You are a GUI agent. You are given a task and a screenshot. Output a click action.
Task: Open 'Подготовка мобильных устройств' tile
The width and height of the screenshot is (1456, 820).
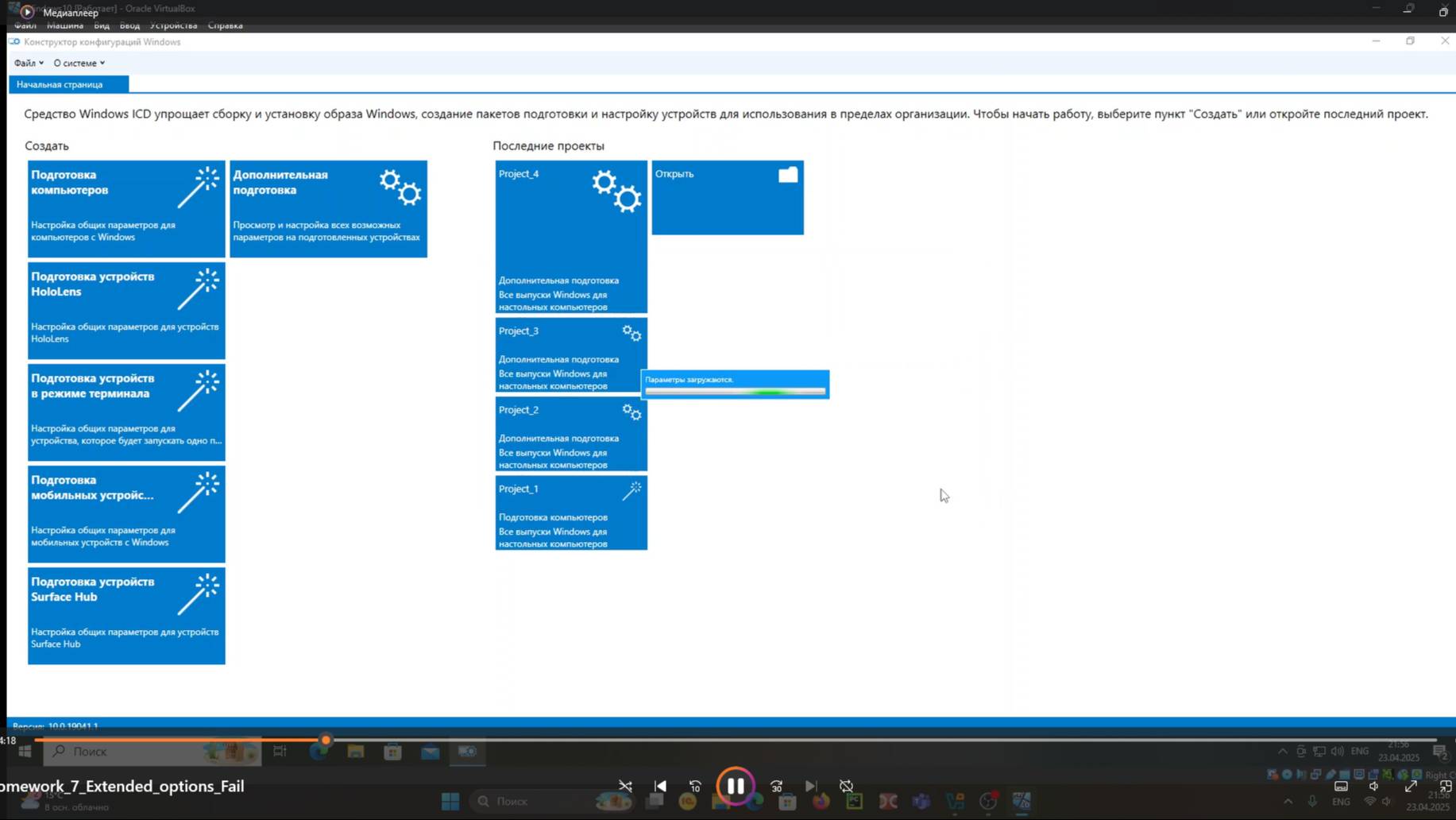tap(126, 514)
